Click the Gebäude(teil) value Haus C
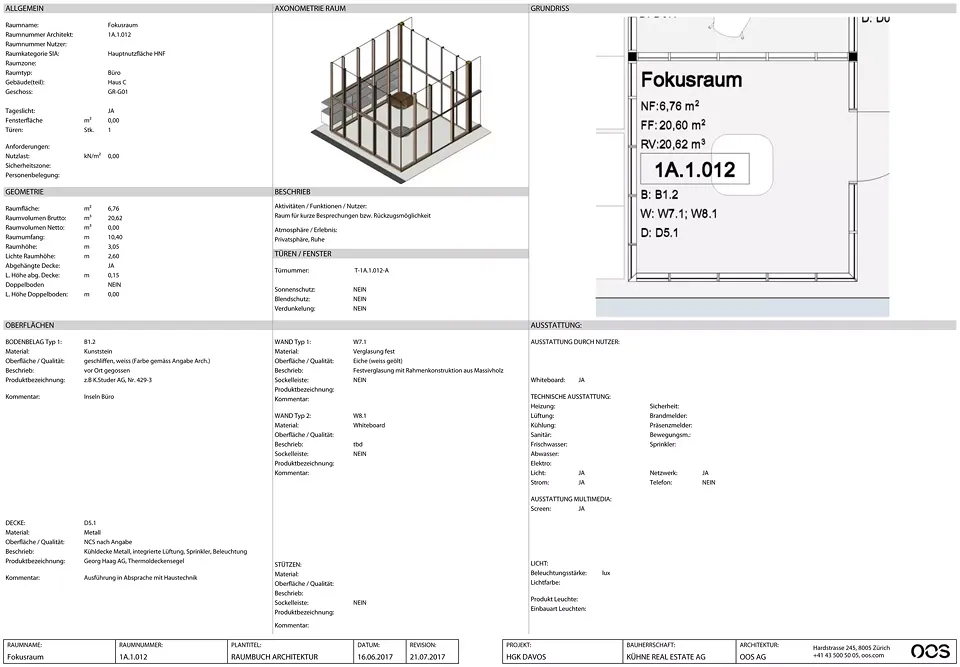The width and height of the screenshot is (960, 667). coord(117,82)
